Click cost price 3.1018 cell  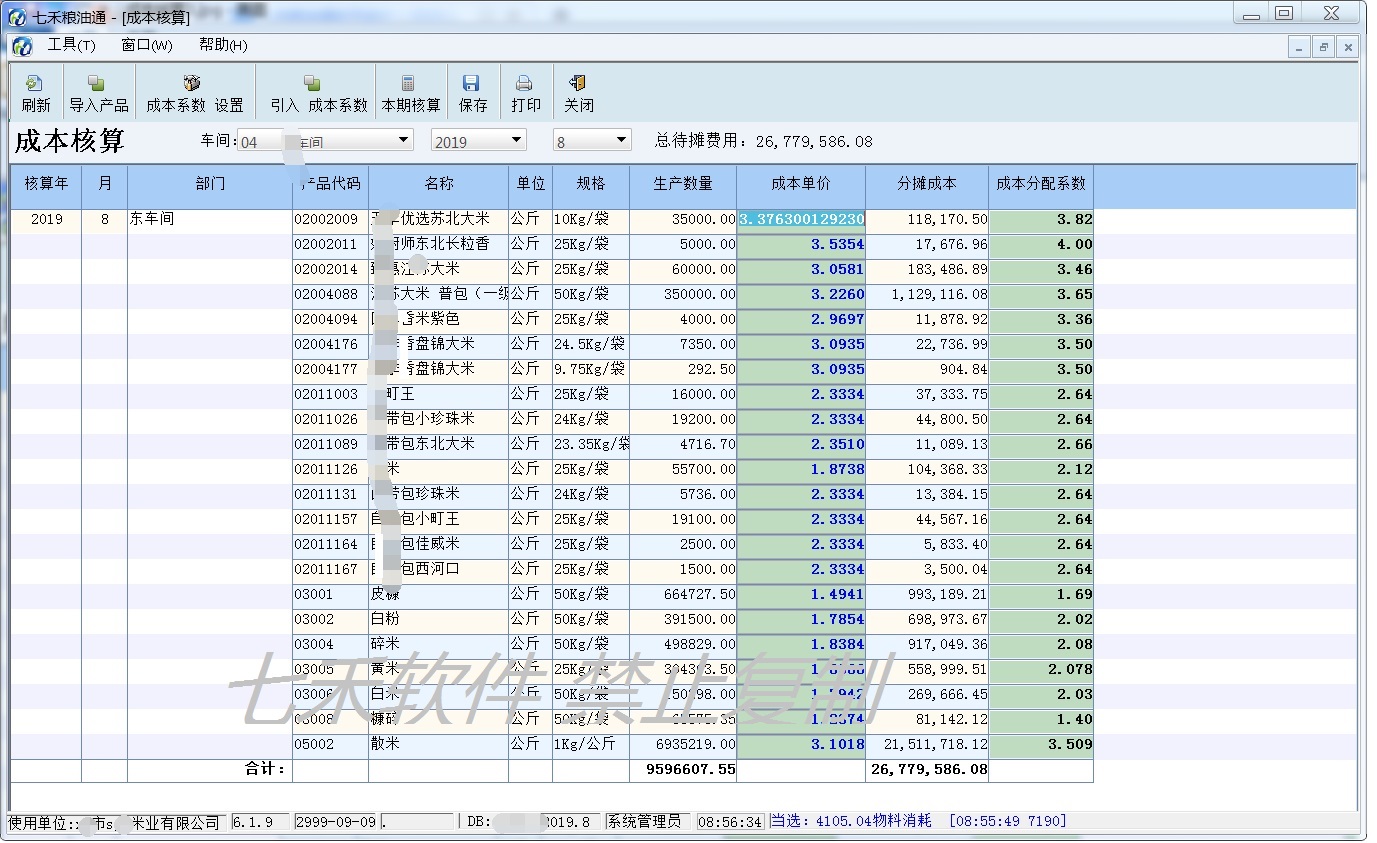(801, 744)
